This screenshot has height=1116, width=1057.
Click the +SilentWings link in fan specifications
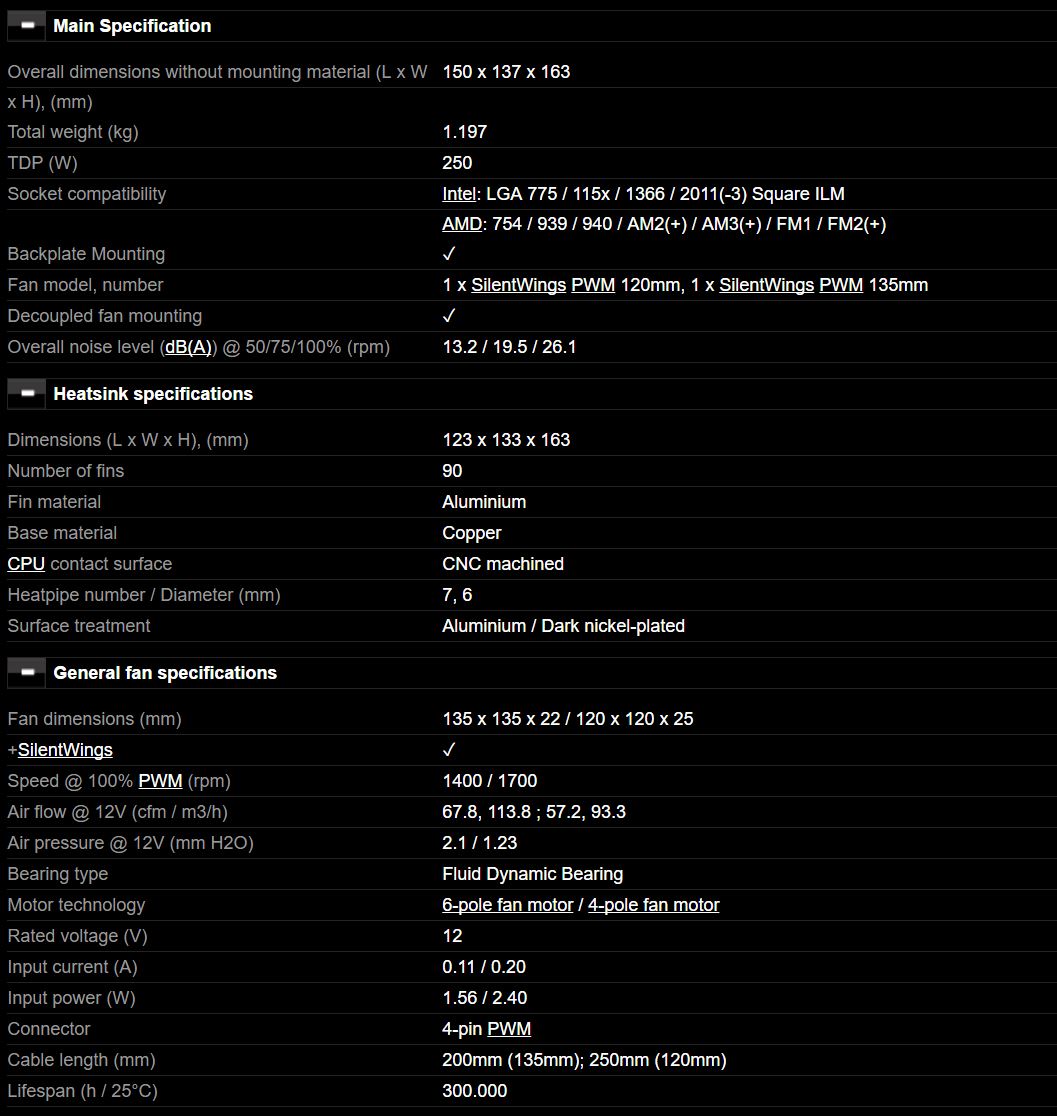coord(65,750)
